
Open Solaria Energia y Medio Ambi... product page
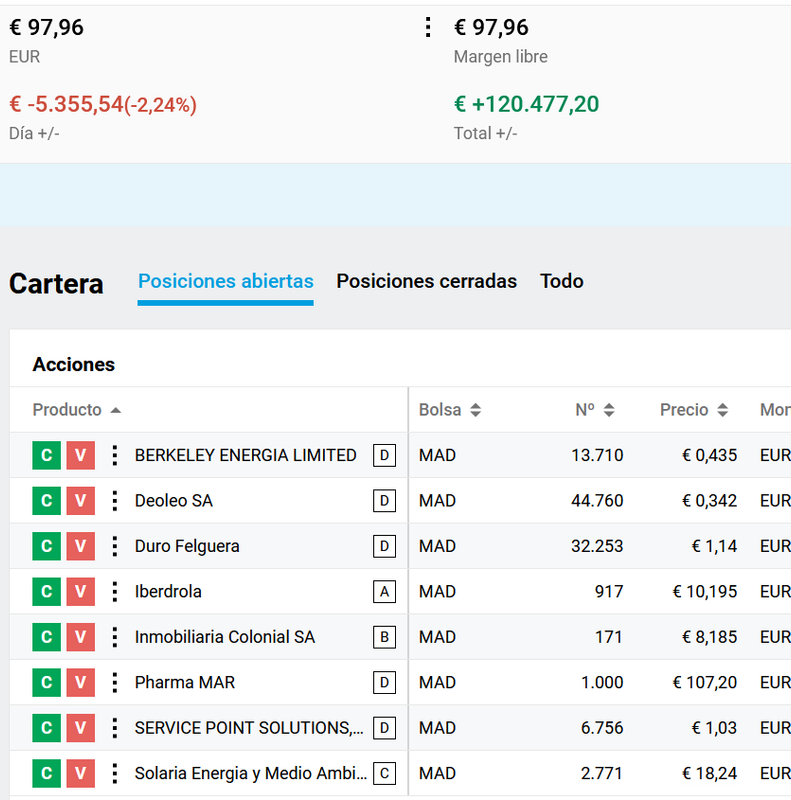[x=251, y=773]
